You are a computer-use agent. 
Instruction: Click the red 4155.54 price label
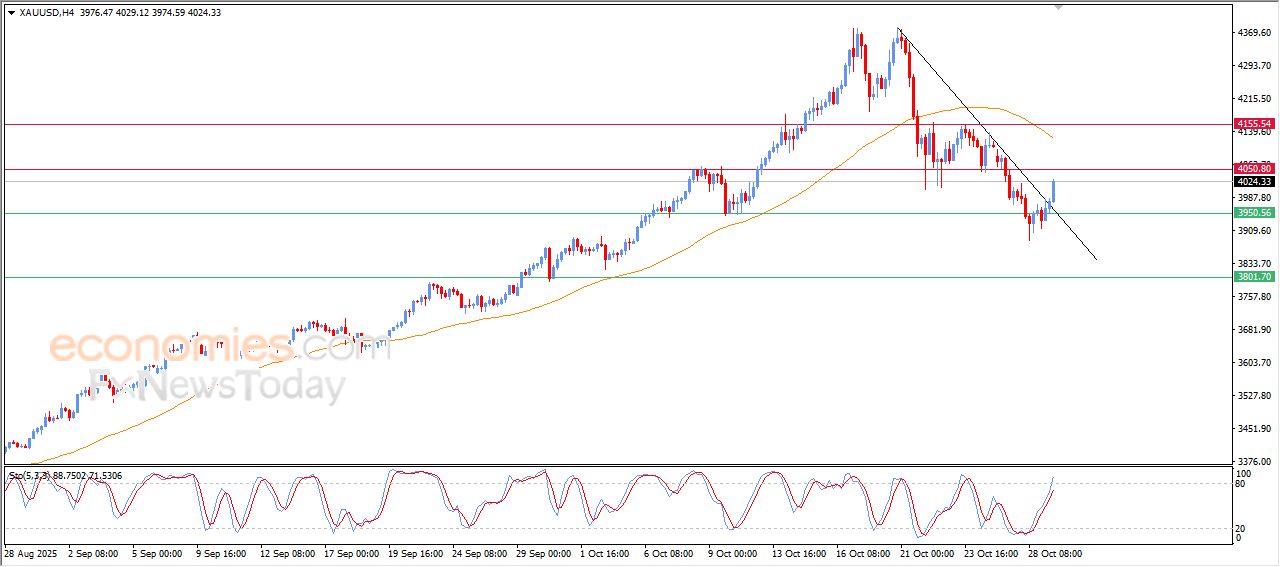[x=1253, y=124]
